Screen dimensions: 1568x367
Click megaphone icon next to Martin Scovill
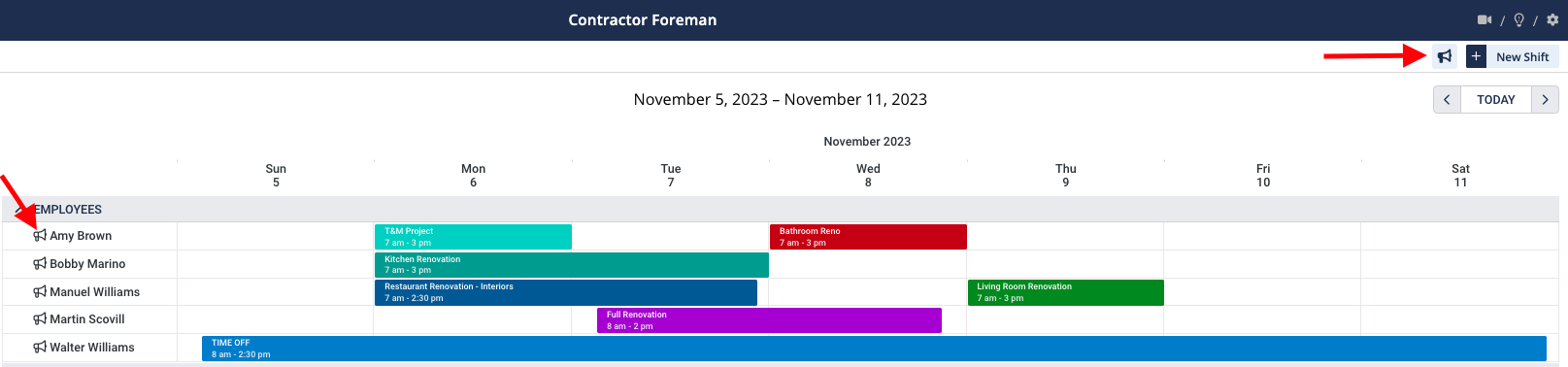(x=40, y=318)
